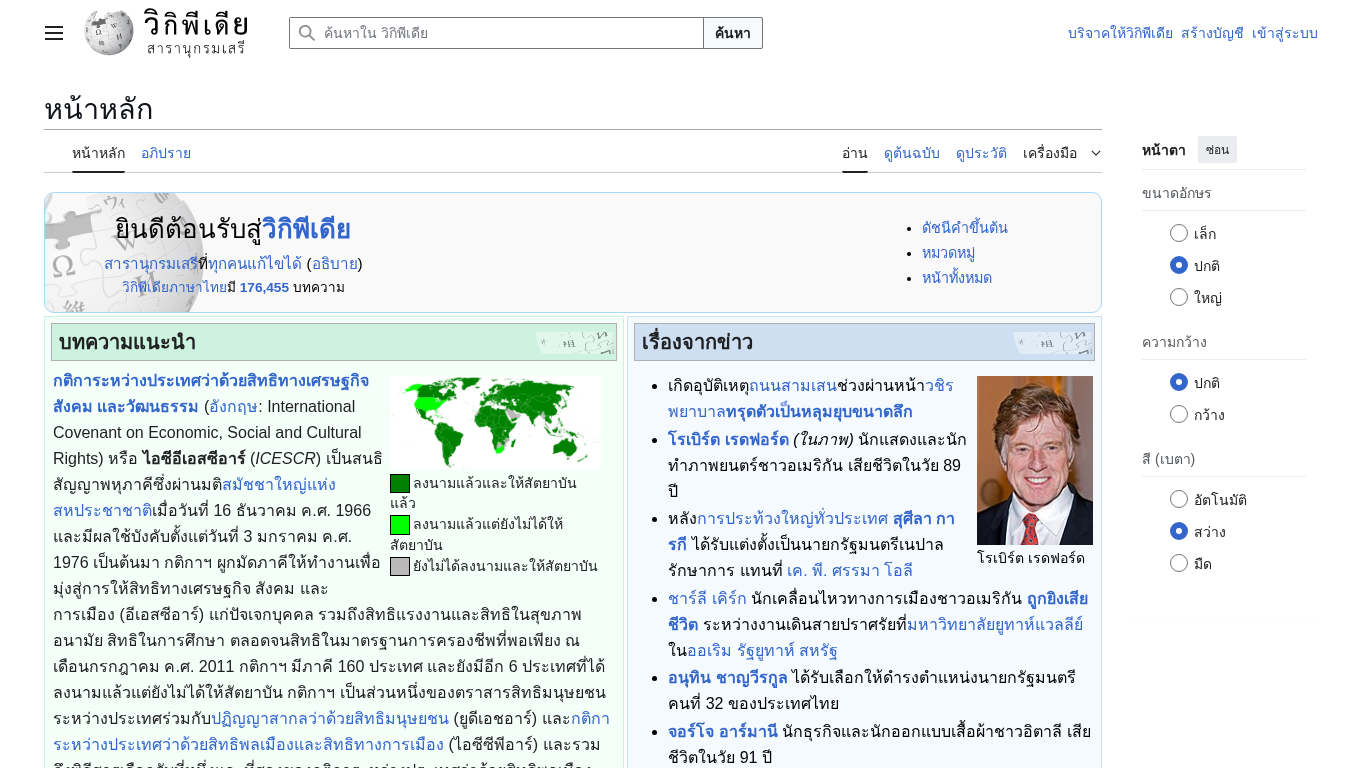Open Robert Redford's photo
Screen dimensions: 1366x768
pyautogui.click(x=1034, y=460)
